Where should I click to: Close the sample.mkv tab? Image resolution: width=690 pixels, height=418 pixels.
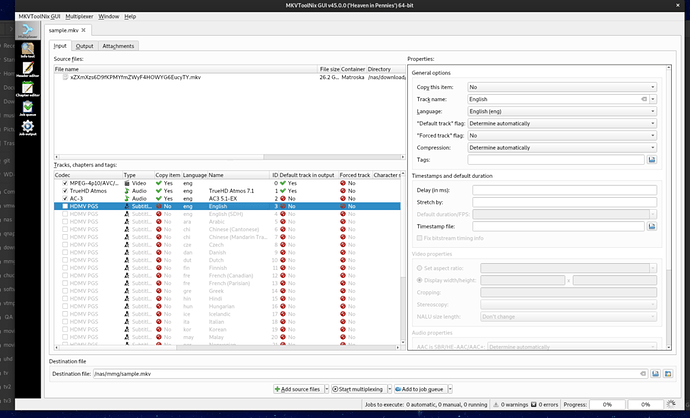(84, 30)
